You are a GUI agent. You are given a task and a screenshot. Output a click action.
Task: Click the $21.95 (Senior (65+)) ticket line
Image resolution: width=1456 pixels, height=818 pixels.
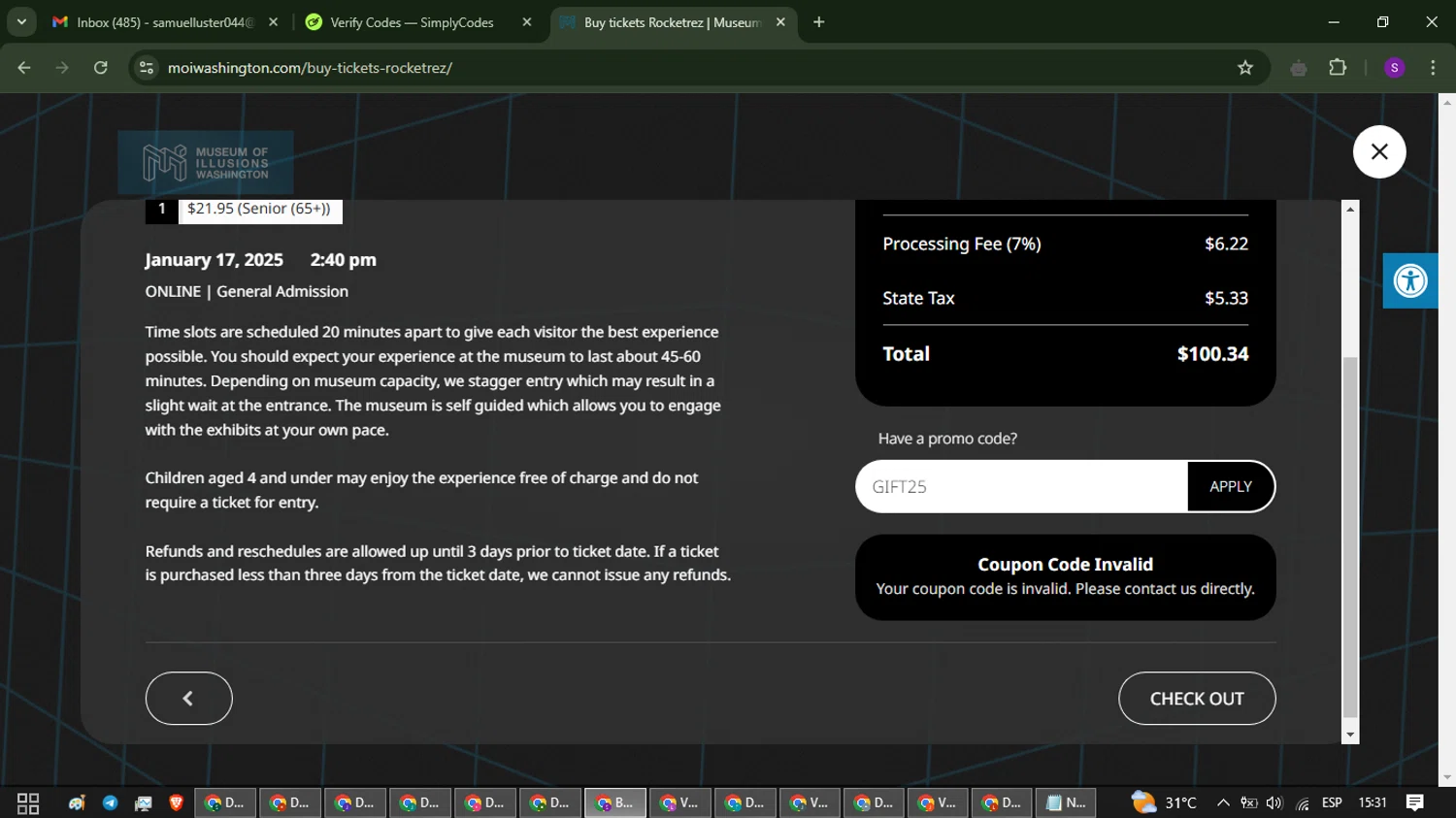coord(259,210)
